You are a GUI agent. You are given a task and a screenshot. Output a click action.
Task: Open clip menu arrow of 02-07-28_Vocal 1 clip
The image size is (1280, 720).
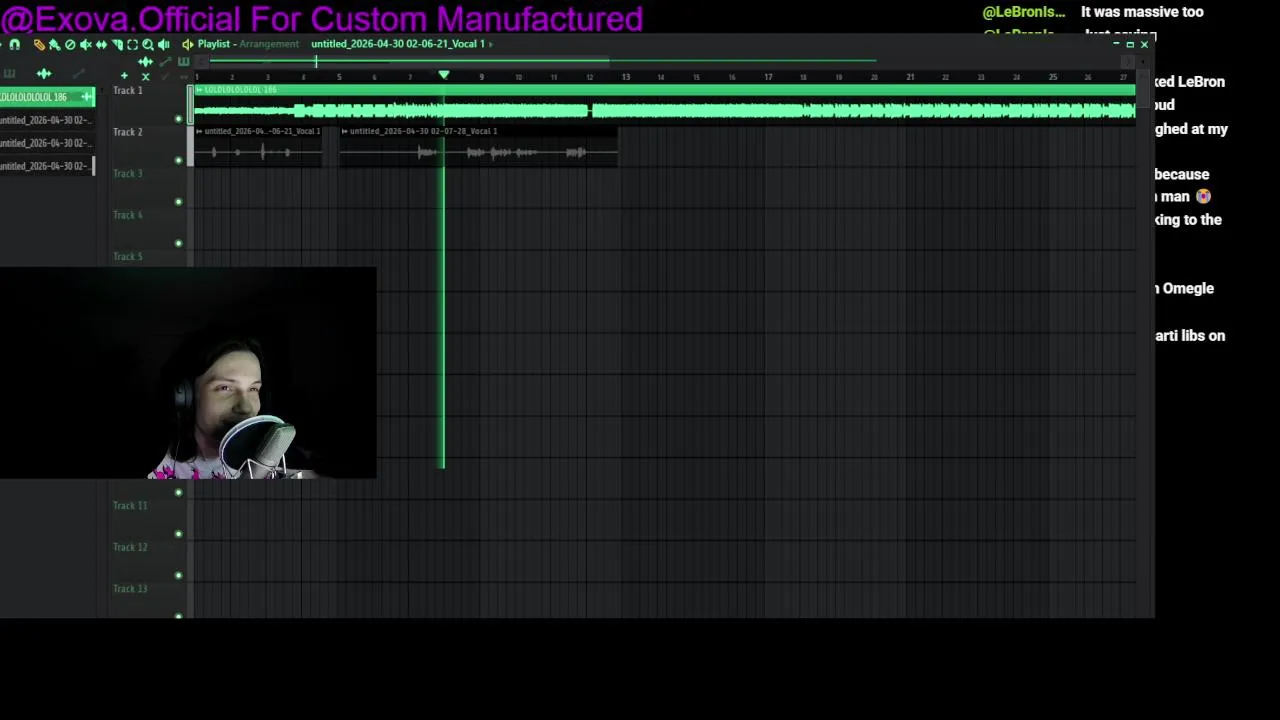(345, 131)
